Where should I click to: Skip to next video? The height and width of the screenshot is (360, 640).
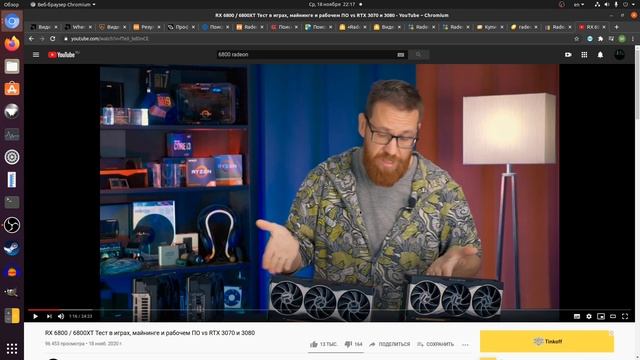tap(49, 316)
